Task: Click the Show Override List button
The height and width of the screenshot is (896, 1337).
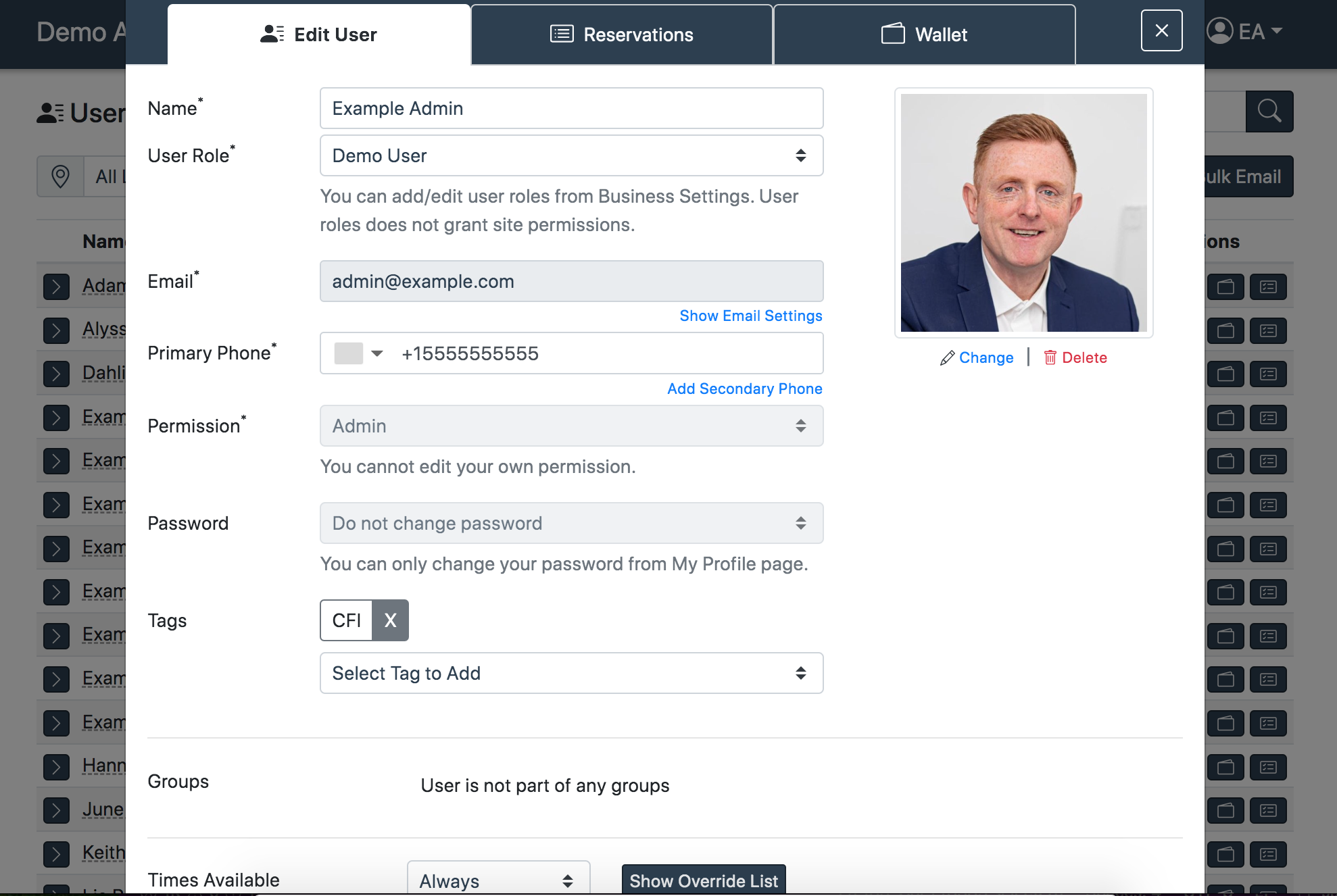Action: coord(703,880)
